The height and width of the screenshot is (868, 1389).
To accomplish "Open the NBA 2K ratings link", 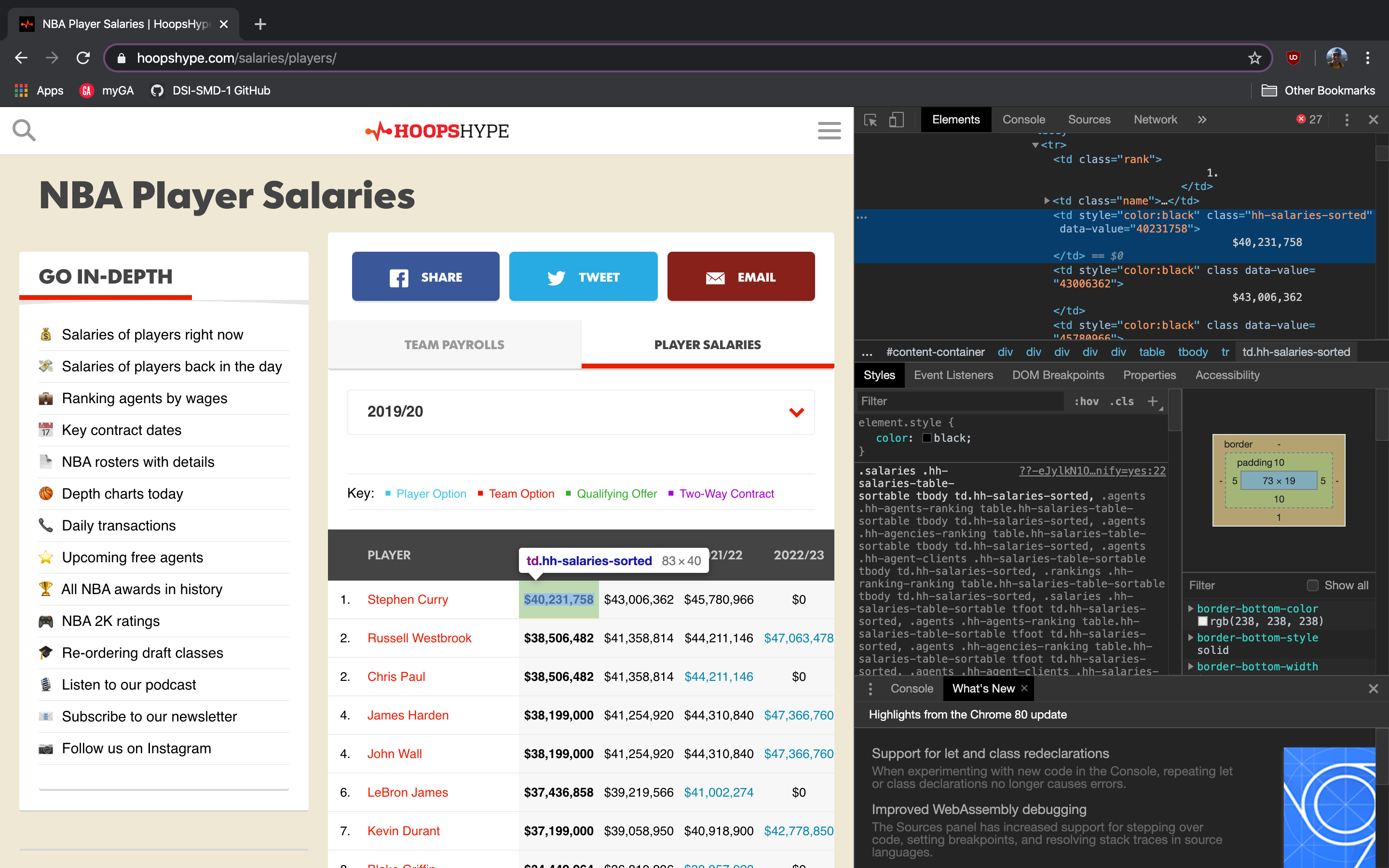I will tap(111, 621).
